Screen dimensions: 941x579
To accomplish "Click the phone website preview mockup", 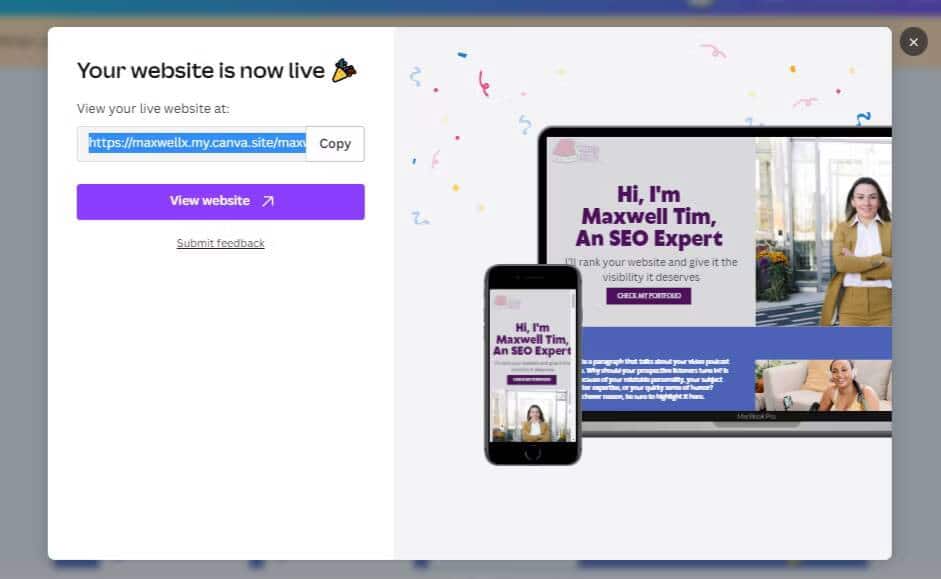I will [532, 365].
